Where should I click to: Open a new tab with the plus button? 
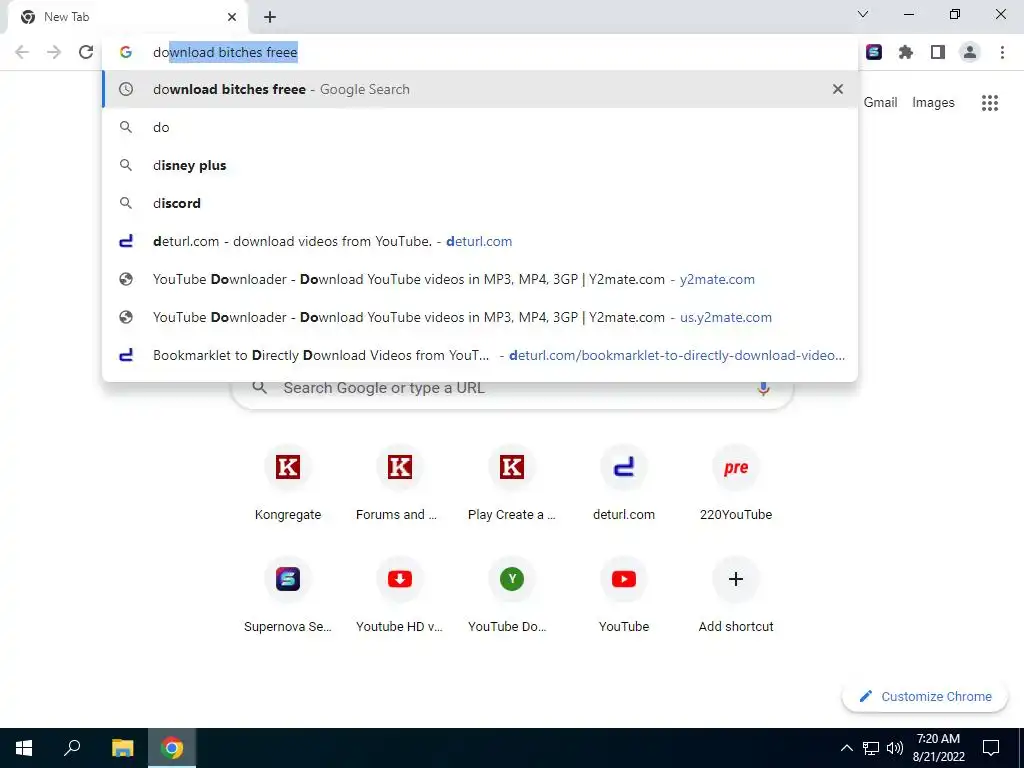click(x=270, y=17)
